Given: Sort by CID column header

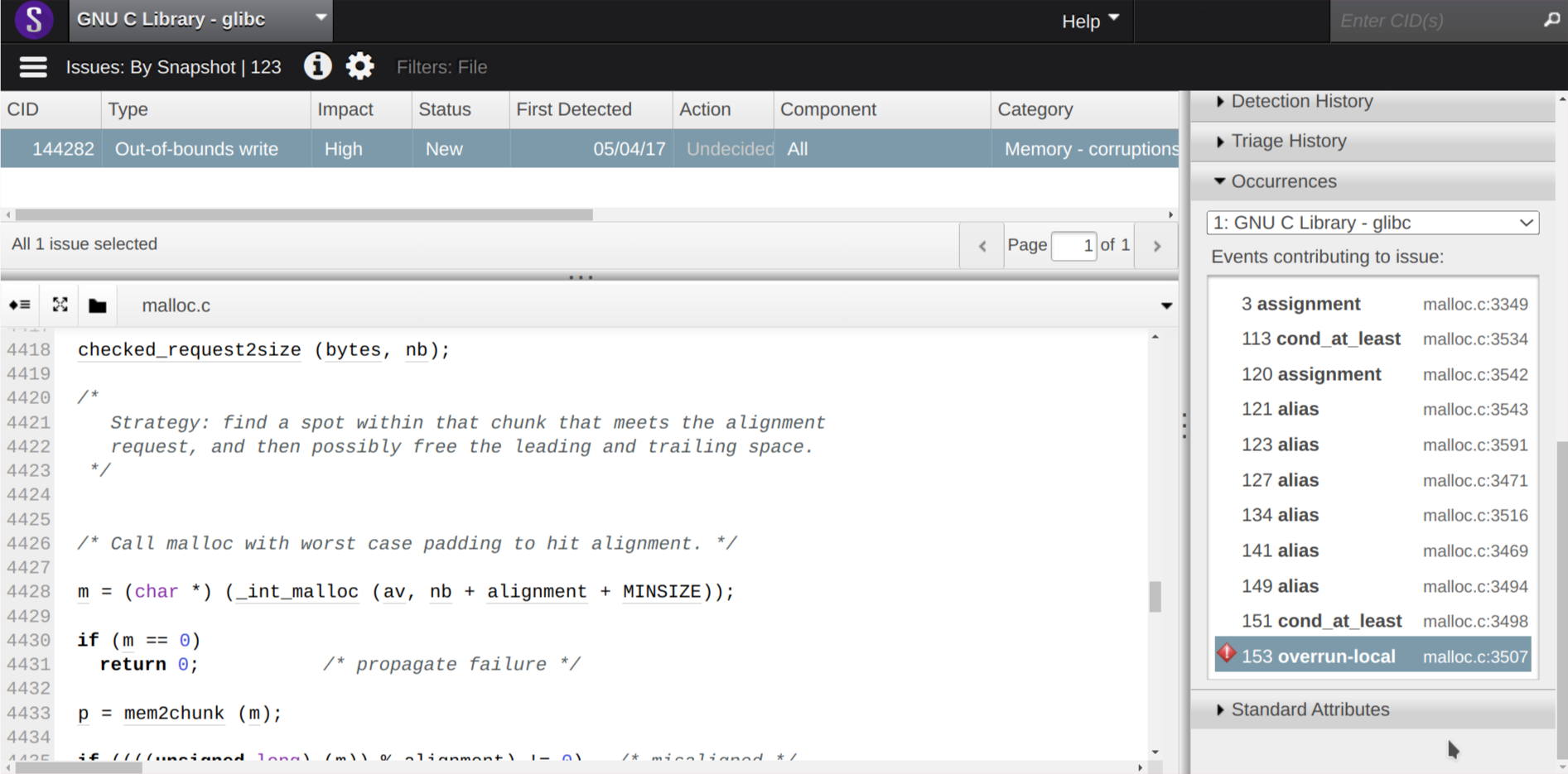Looking at the screenshot, I should [51, 109].
